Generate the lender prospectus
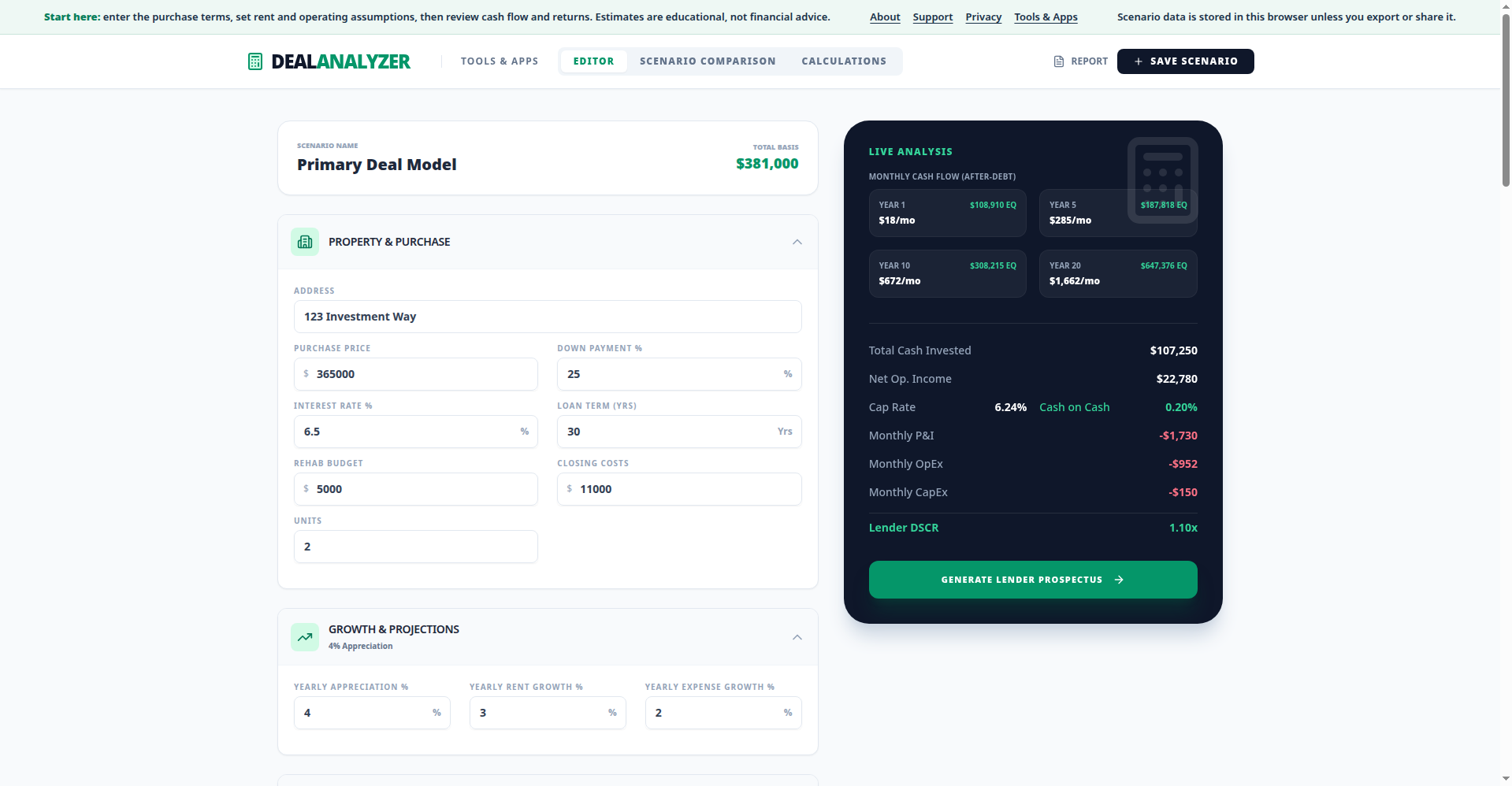 coord(1033,580)
